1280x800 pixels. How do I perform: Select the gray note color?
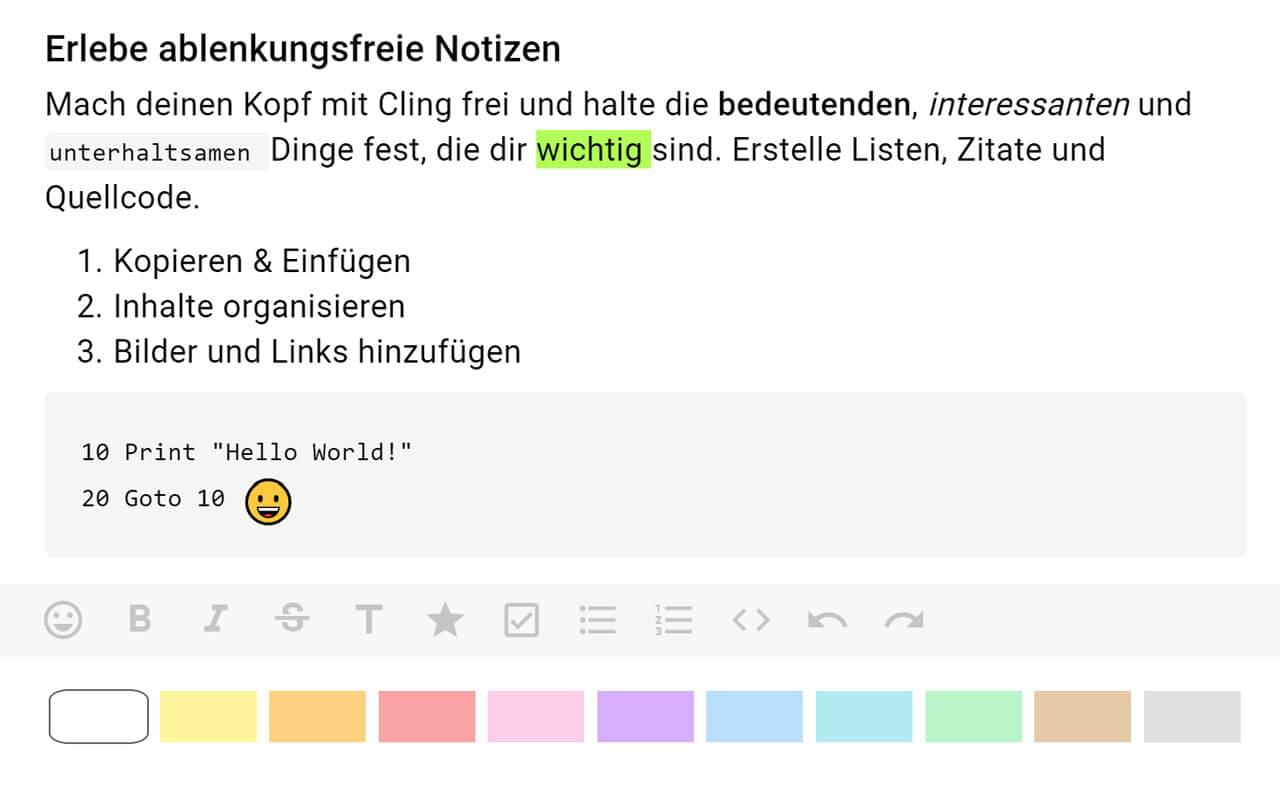point(1192,716)
